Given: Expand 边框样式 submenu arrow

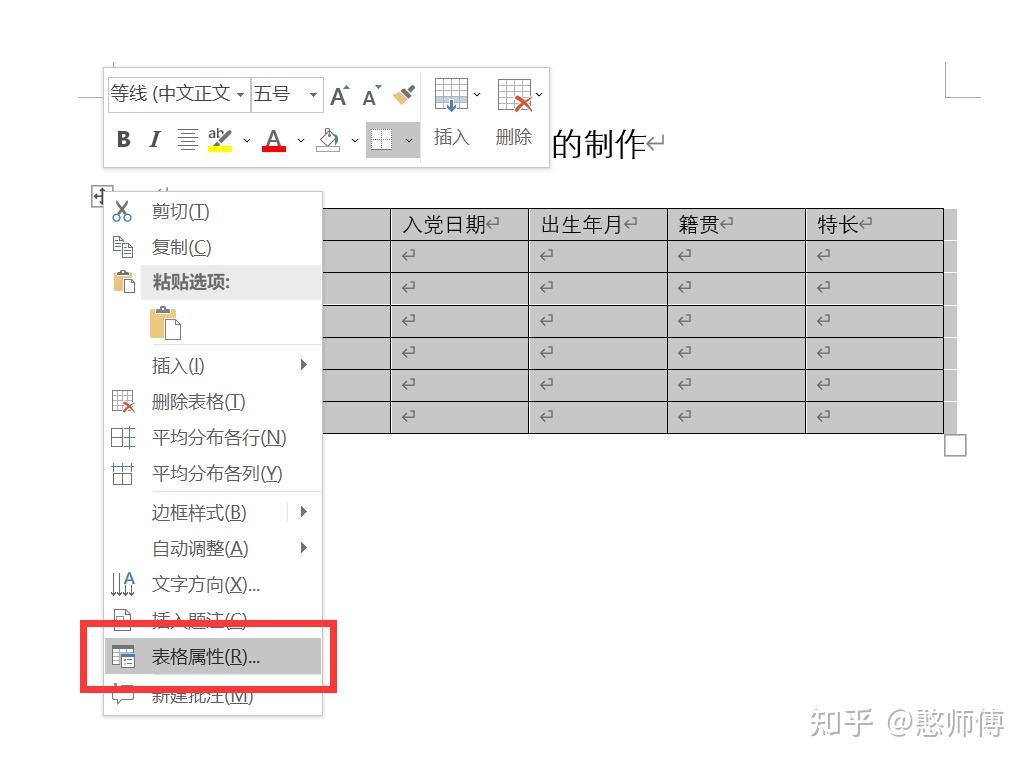Looking at the screenshot, I should tap(303, 512).
